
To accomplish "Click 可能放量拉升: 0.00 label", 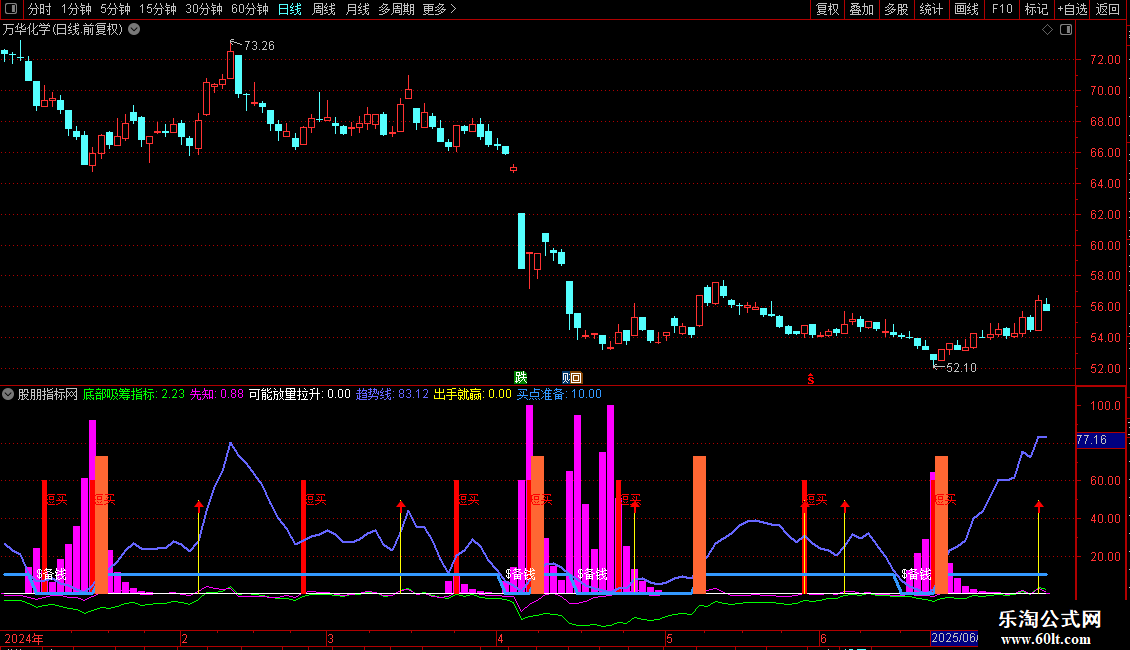I will coord(299,394).
